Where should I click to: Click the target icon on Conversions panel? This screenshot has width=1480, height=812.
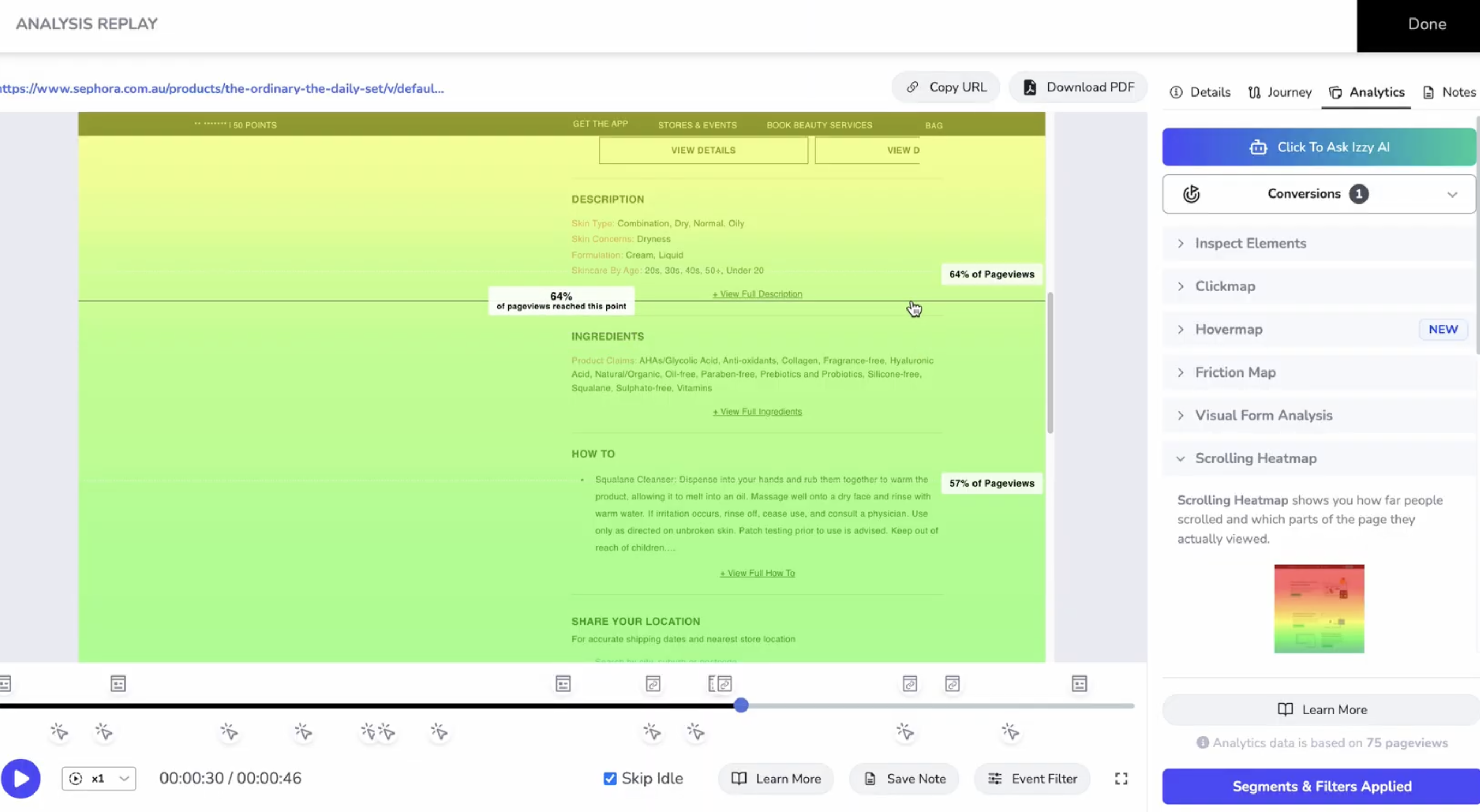(x=1191, y=194)
